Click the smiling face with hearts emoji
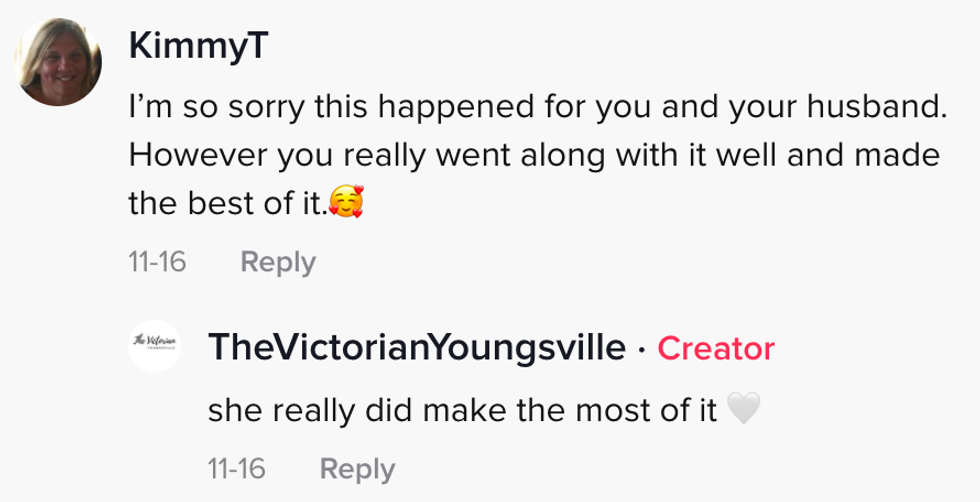 (345, 205)
